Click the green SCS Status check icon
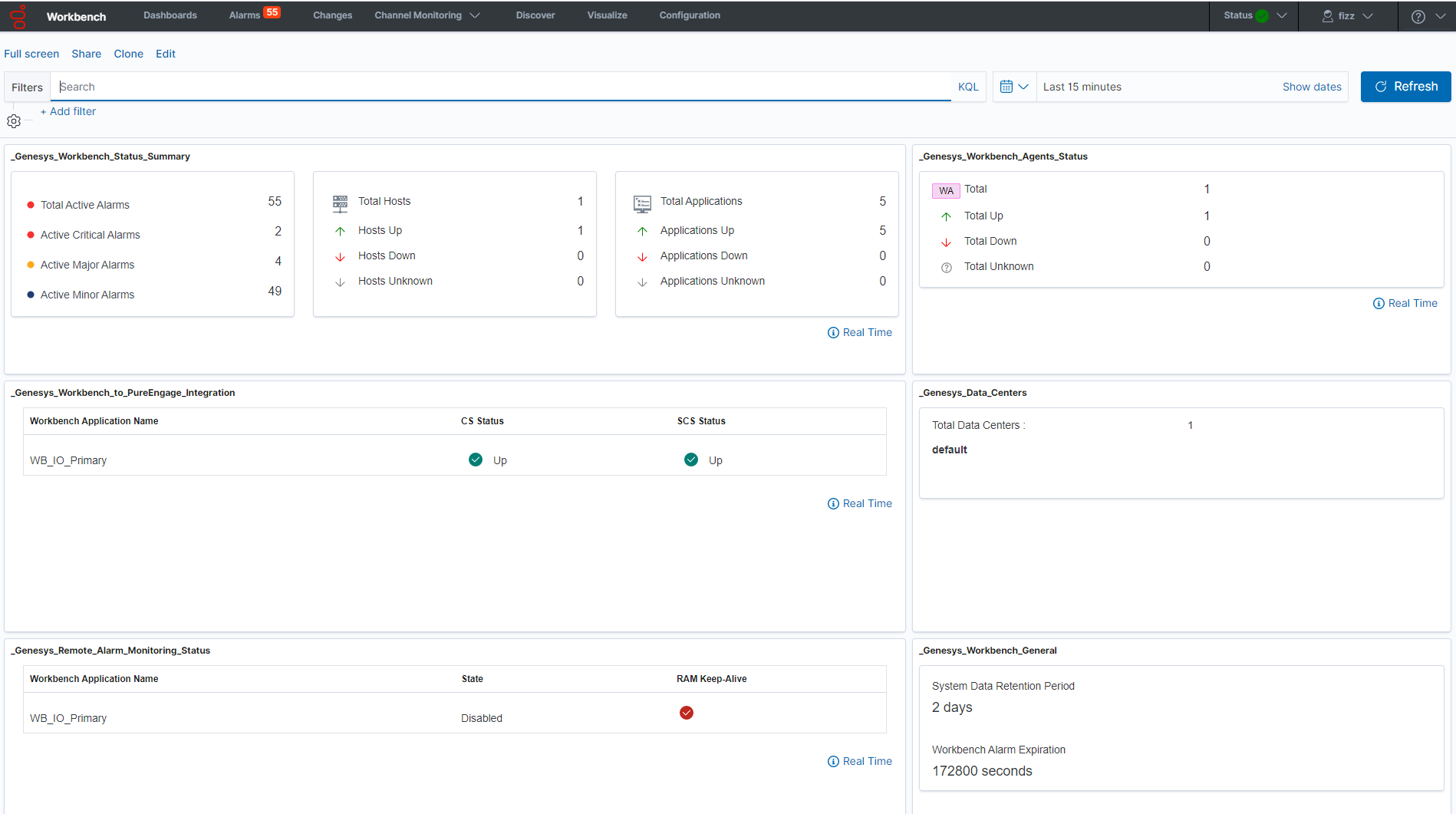This screenshot has height=814, width=1456. [691, 460]
